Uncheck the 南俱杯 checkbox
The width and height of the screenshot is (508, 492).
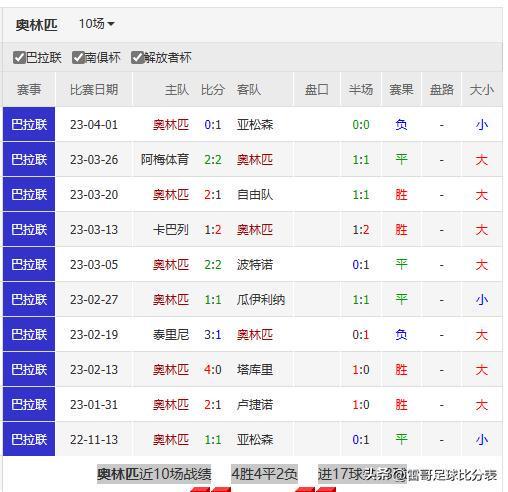coord(78,58)
